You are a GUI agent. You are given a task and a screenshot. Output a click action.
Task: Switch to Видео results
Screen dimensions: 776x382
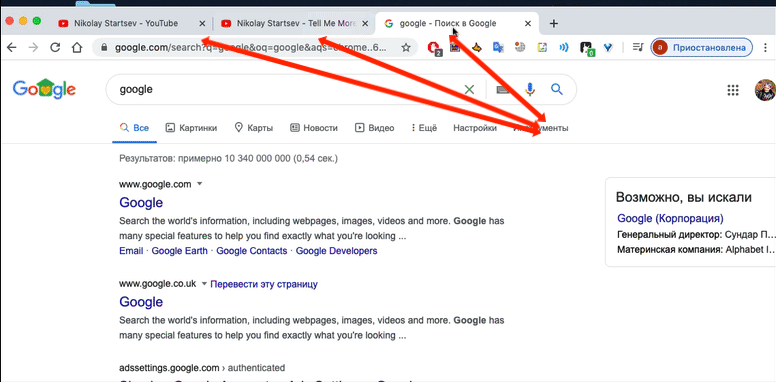pyautogui.click(x=375, y=128)
